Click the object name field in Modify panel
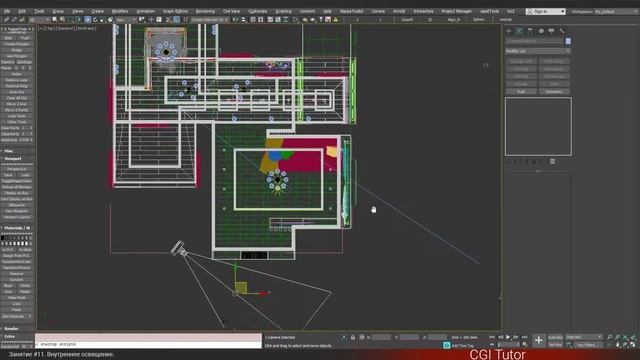This screenshot has width=640, height=360. (535, 41)
